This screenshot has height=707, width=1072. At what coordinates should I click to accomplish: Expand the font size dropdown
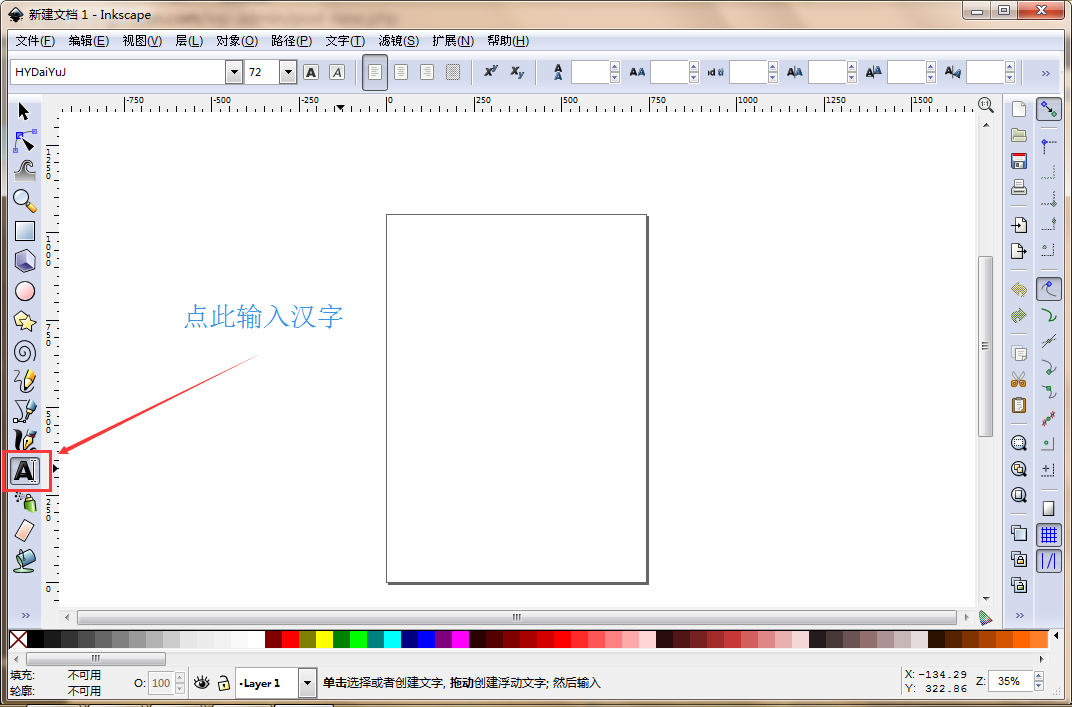(x=288, y=72)
